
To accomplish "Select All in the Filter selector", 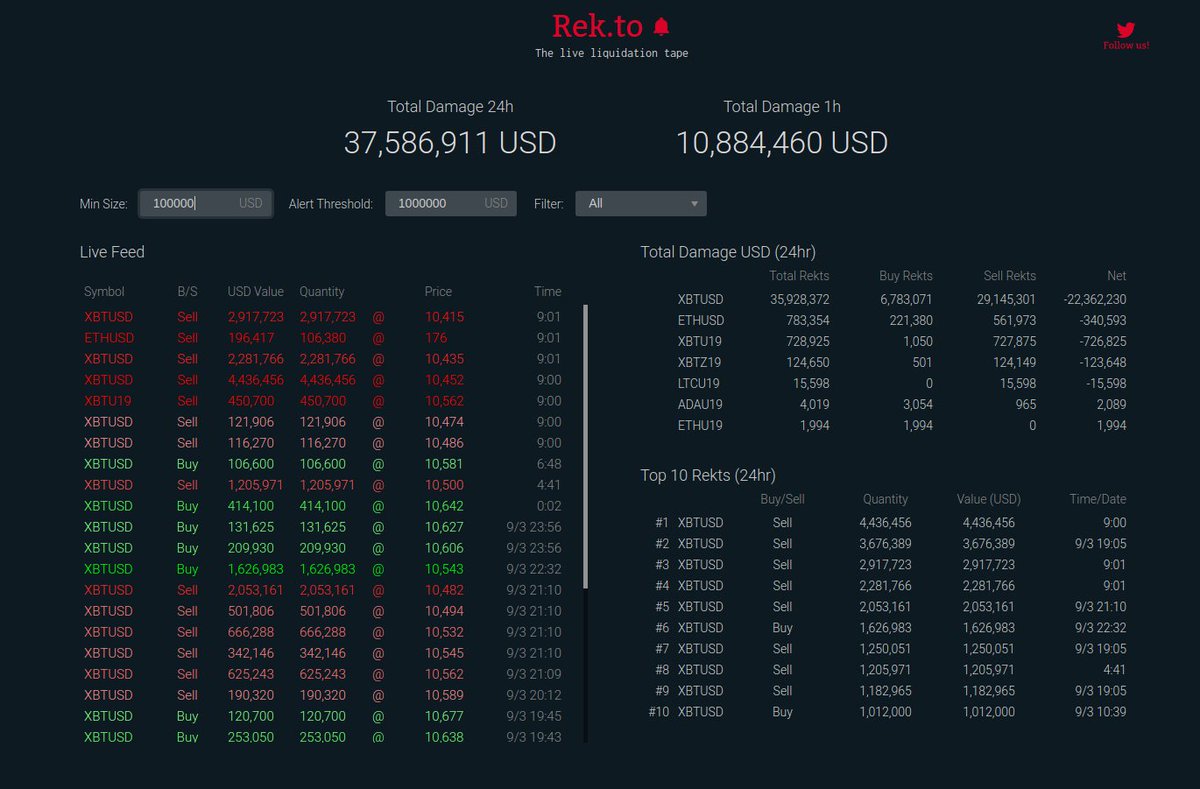I will tap(640, 203).
